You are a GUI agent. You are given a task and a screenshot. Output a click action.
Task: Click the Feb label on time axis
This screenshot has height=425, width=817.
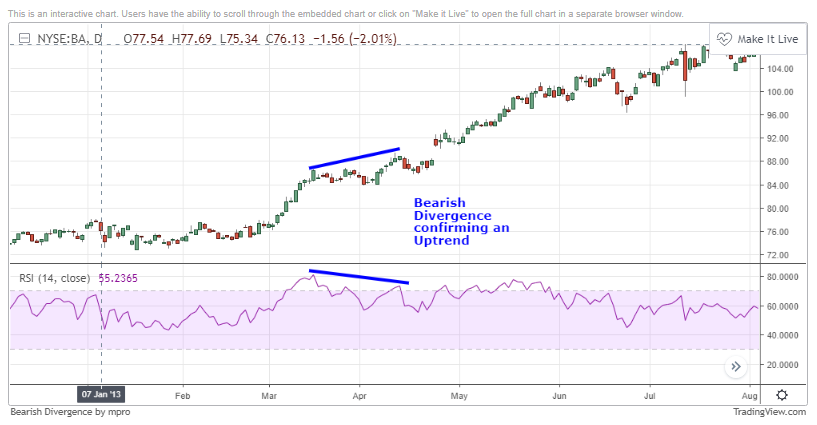coord(182,396)
